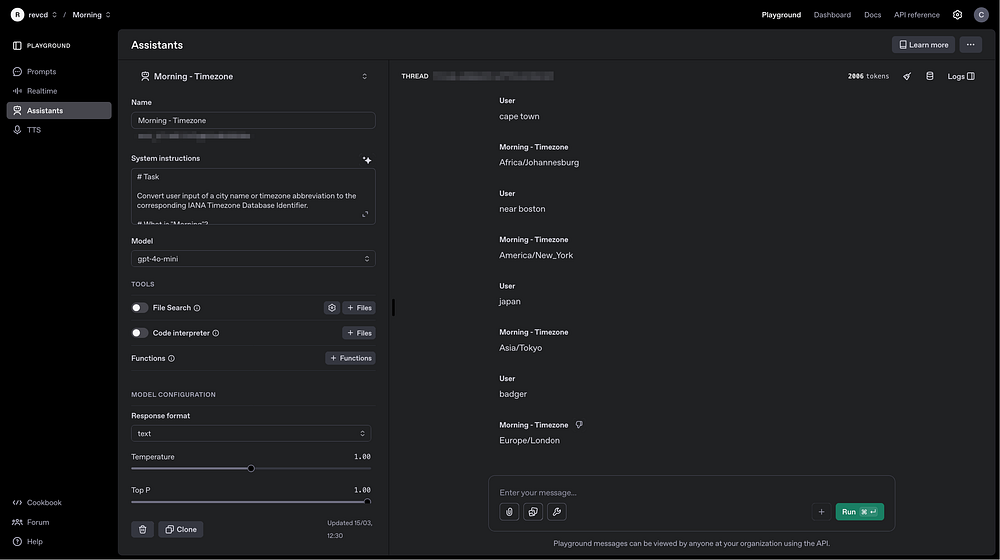The width and height of the screenshot is (1000, 560).
Task: Collapse the Playground sidebar panel icon
Action: [x=17, y=46]
